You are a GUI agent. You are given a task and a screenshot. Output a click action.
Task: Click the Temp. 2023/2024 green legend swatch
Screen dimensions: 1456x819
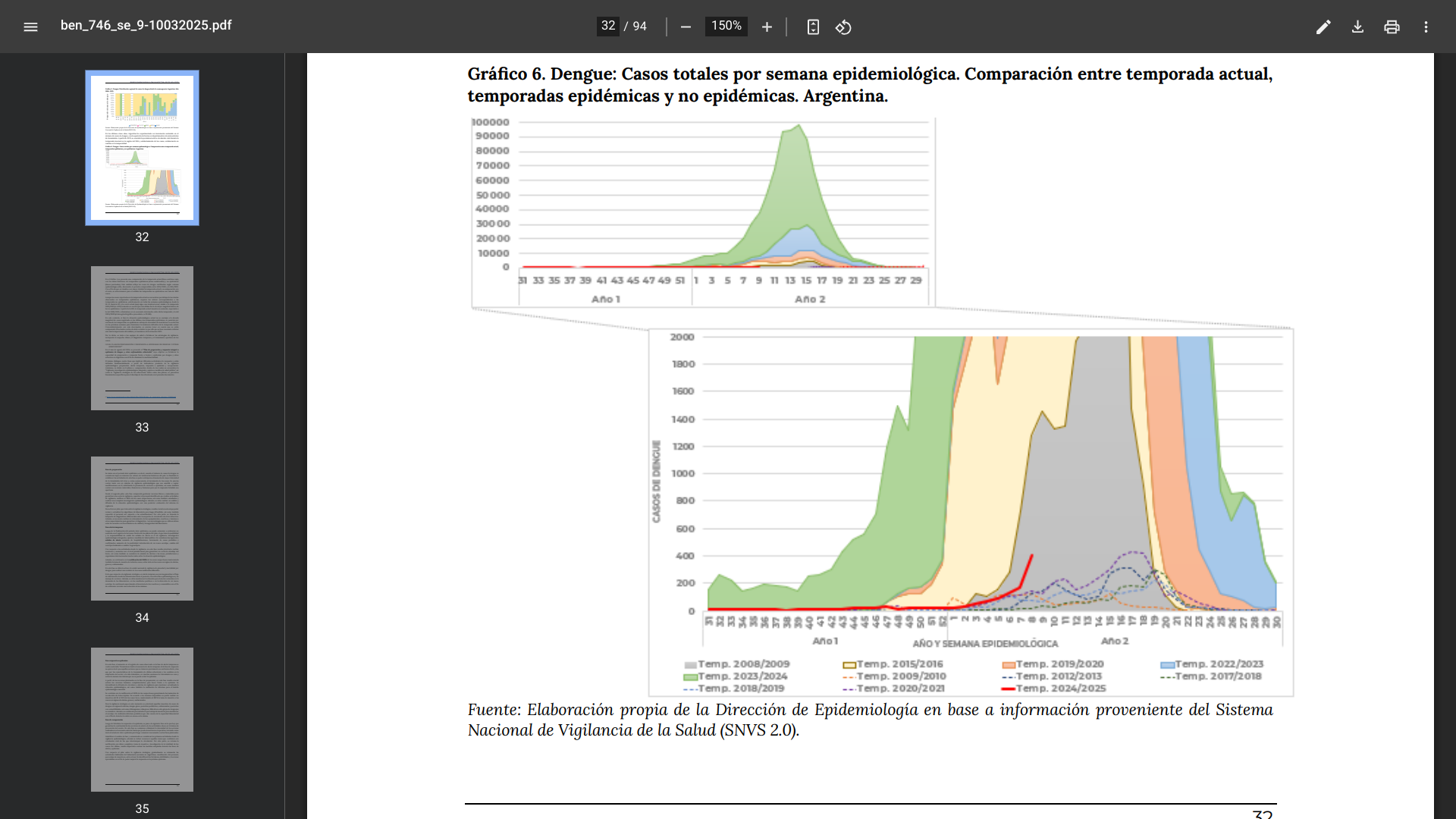690,676
